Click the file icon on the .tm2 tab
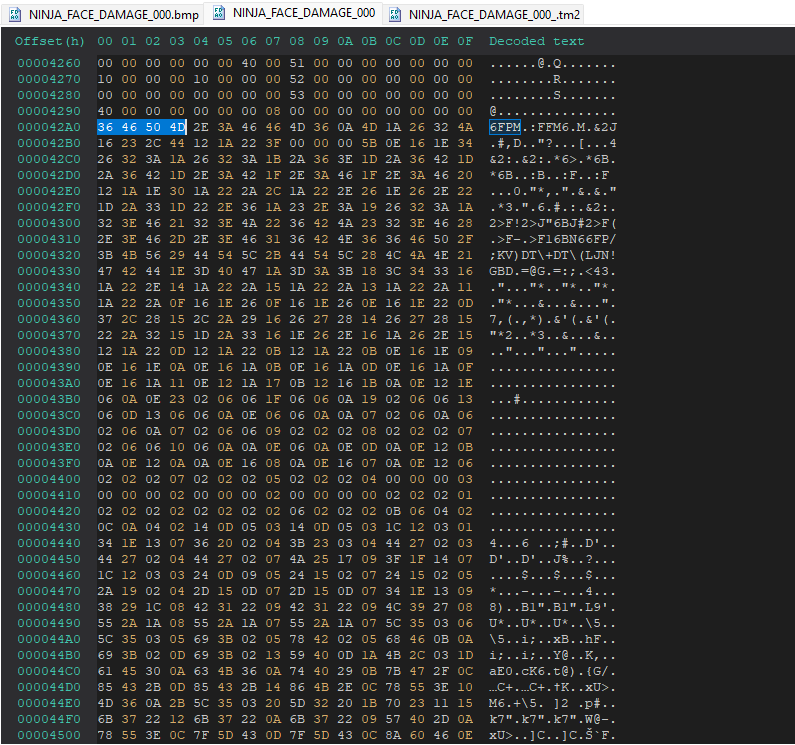 click(395, 14)
